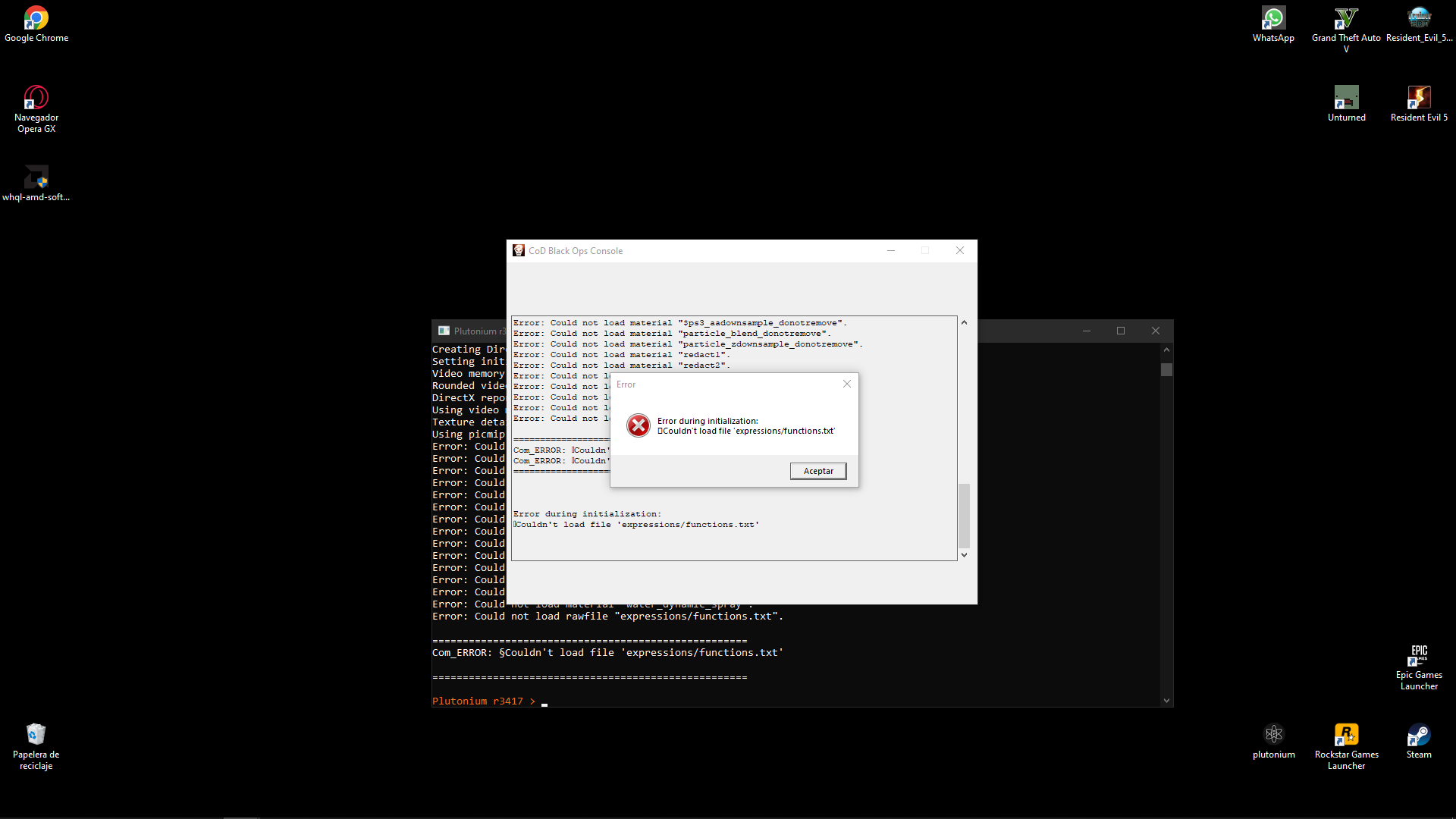Click scrollbar thumb in CoD console log
This screenshot has width=1456, height=819.
coord(964,516)
